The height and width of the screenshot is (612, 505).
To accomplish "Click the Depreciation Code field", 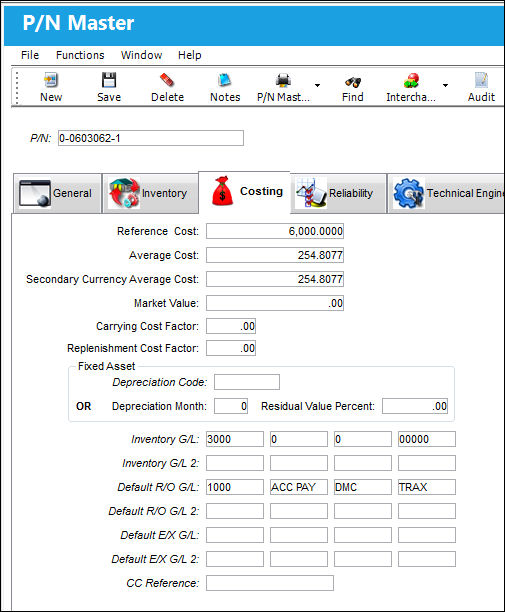I will pos(247,382).
